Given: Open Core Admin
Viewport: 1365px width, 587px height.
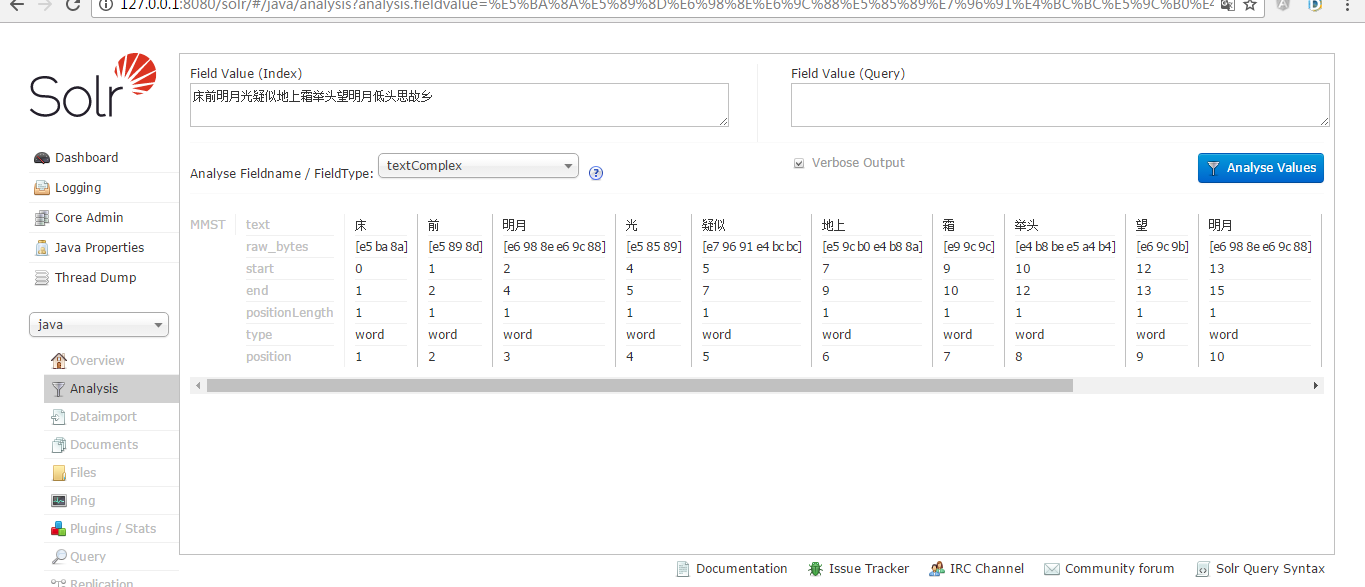Looking at the screenshot, I should tap(89, 217).
